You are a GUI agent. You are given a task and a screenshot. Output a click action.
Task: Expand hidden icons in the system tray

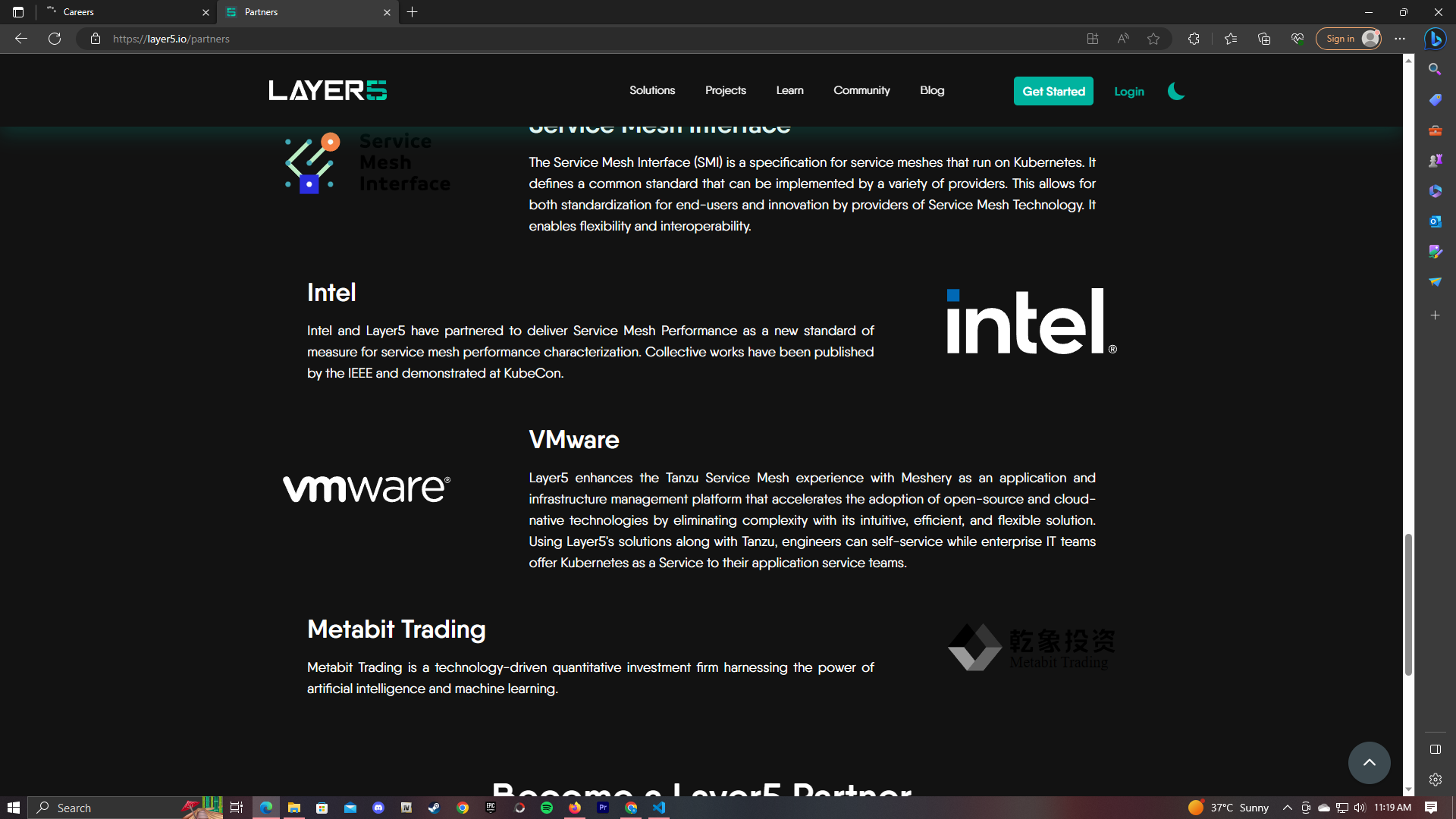point(1287,808)
